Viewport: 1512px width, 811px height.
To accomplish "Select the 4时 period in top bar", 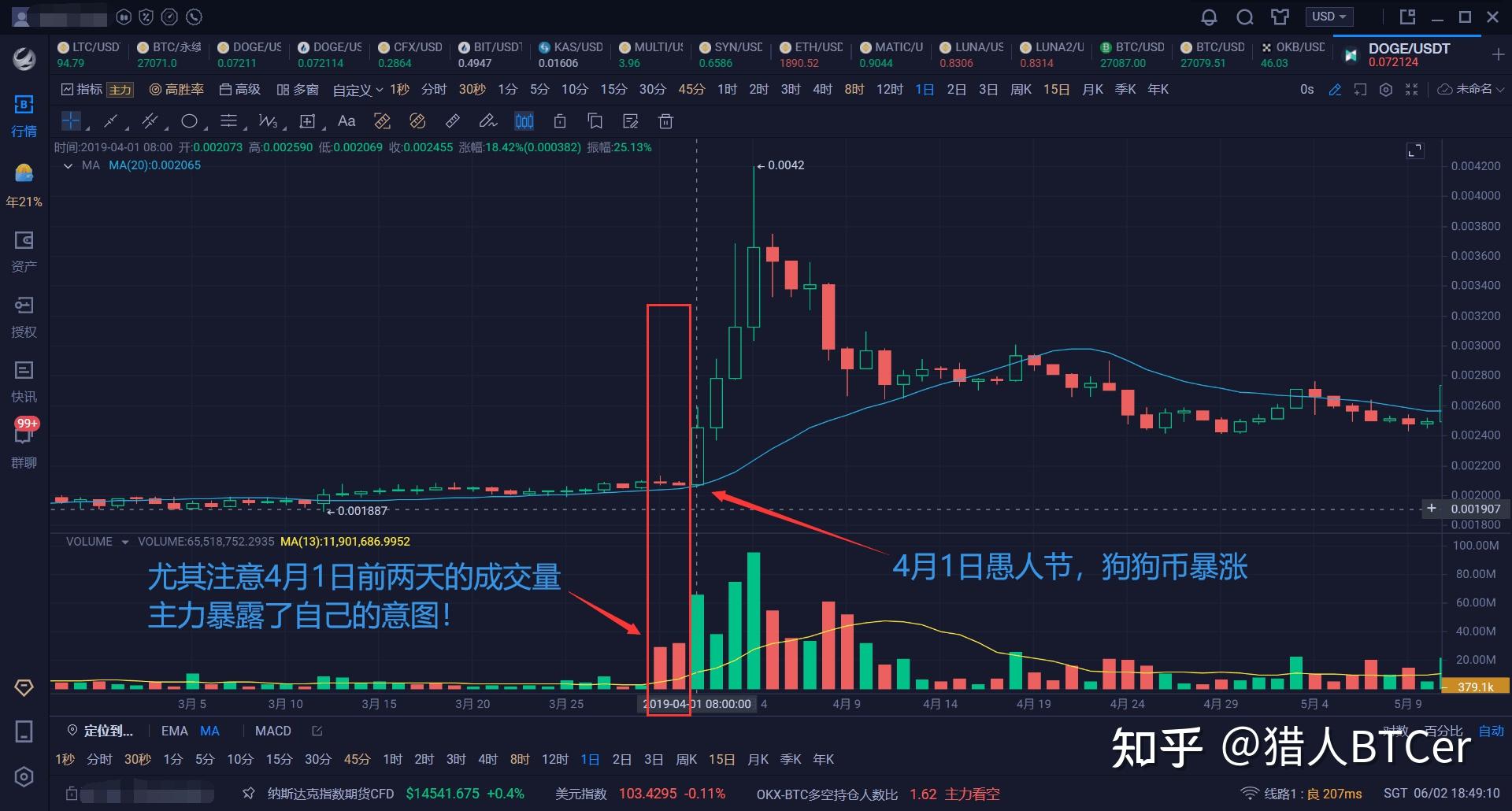I will [x=822, y=90].
